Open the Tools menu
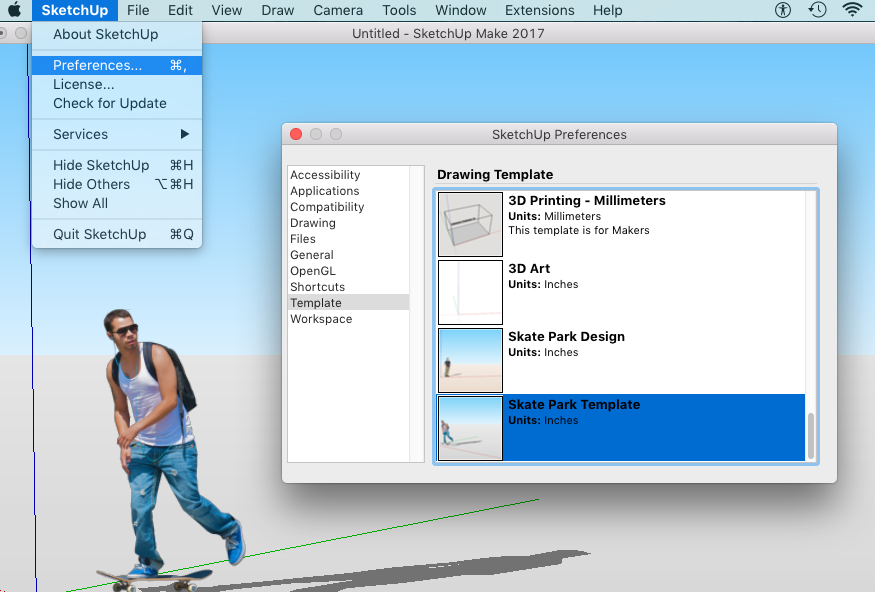Screen dimensions: 875x592 [x=399, y=10]
